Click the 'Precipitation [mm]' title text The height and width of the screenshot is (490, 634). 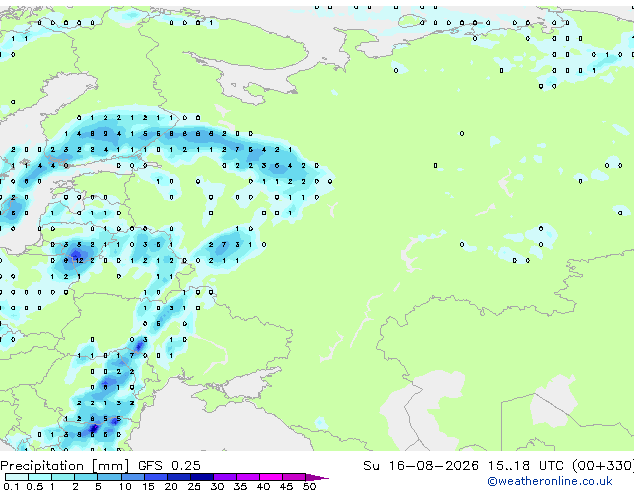[x=65, y=466]
